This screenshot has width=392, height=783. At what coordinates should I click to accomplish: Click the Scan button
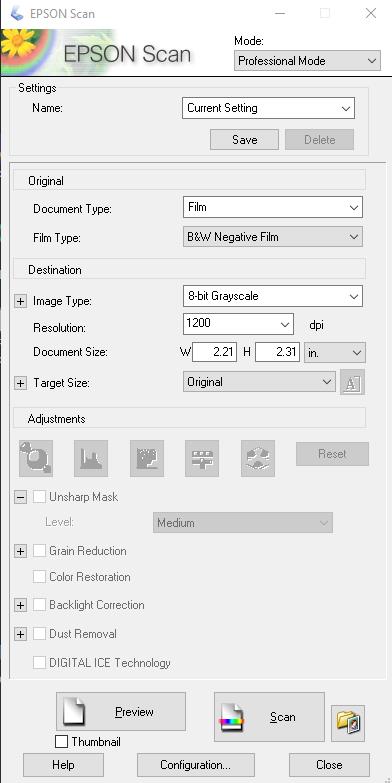coord(269,717)
